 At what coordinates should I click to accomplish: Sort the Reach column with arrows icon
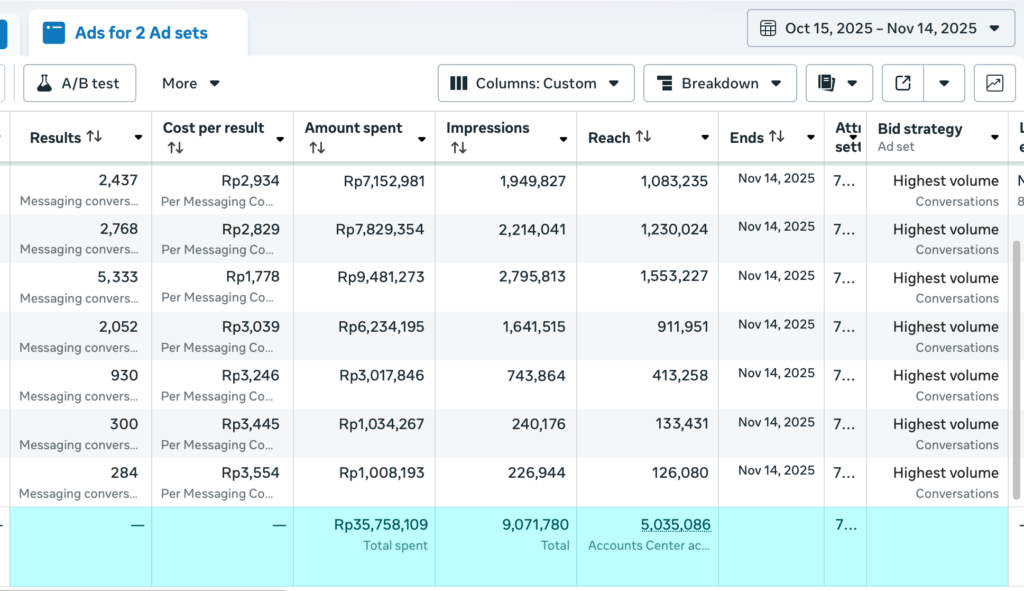coord(643,137)
